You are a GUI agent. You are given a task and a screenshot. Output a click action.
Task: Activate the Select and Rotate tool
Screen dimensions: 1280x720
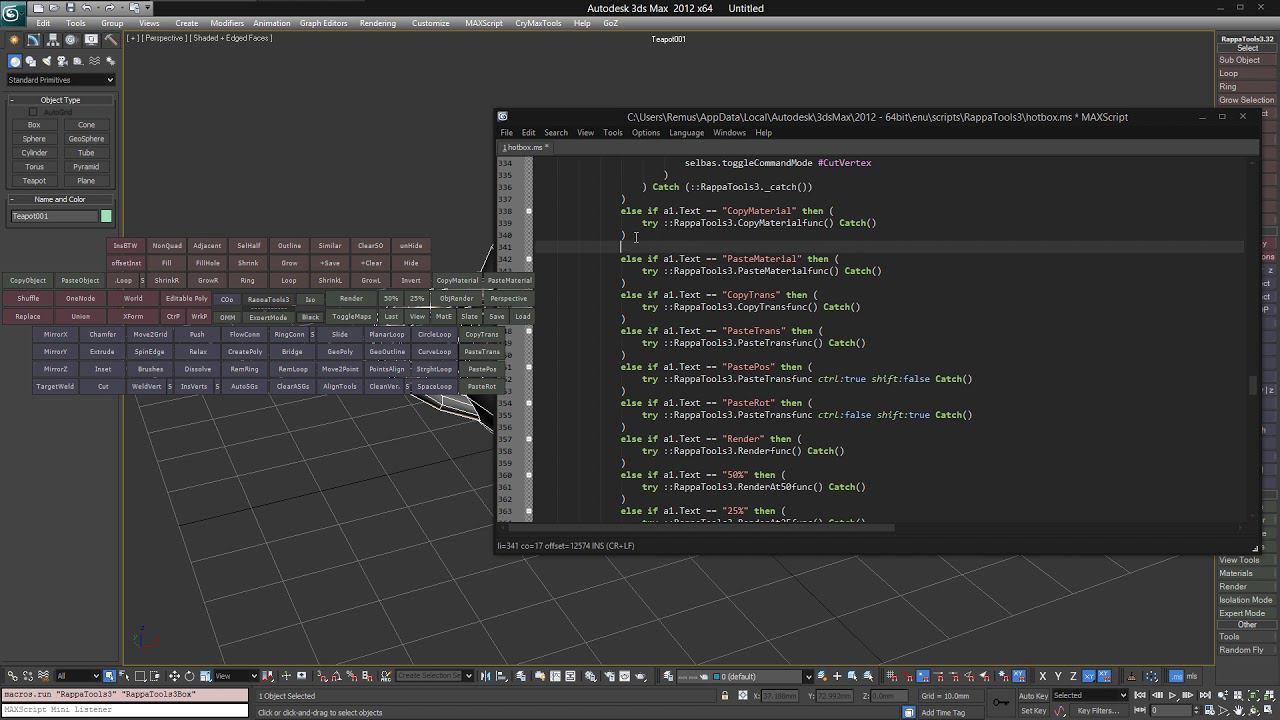(189, 676)
